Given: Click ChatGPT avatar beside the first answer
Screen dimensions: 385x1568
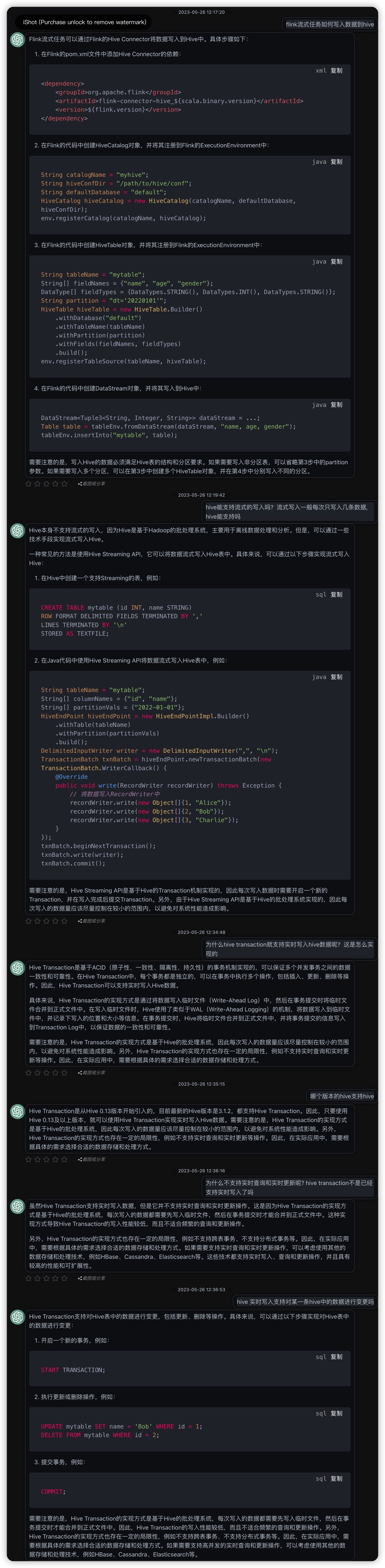Looking at the screenshot, I should coord(18,40).
